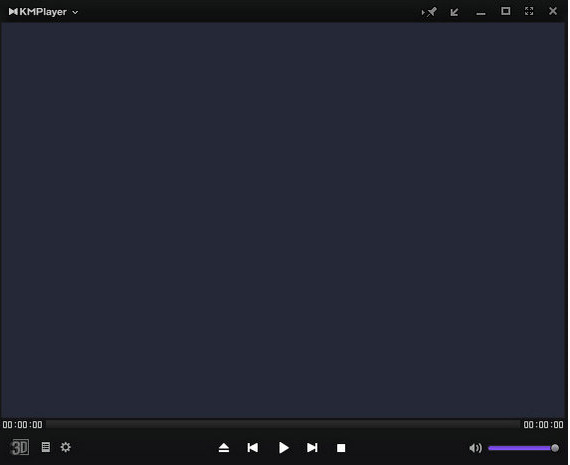Toggle the 3D mode button

[x=20, y=447]
